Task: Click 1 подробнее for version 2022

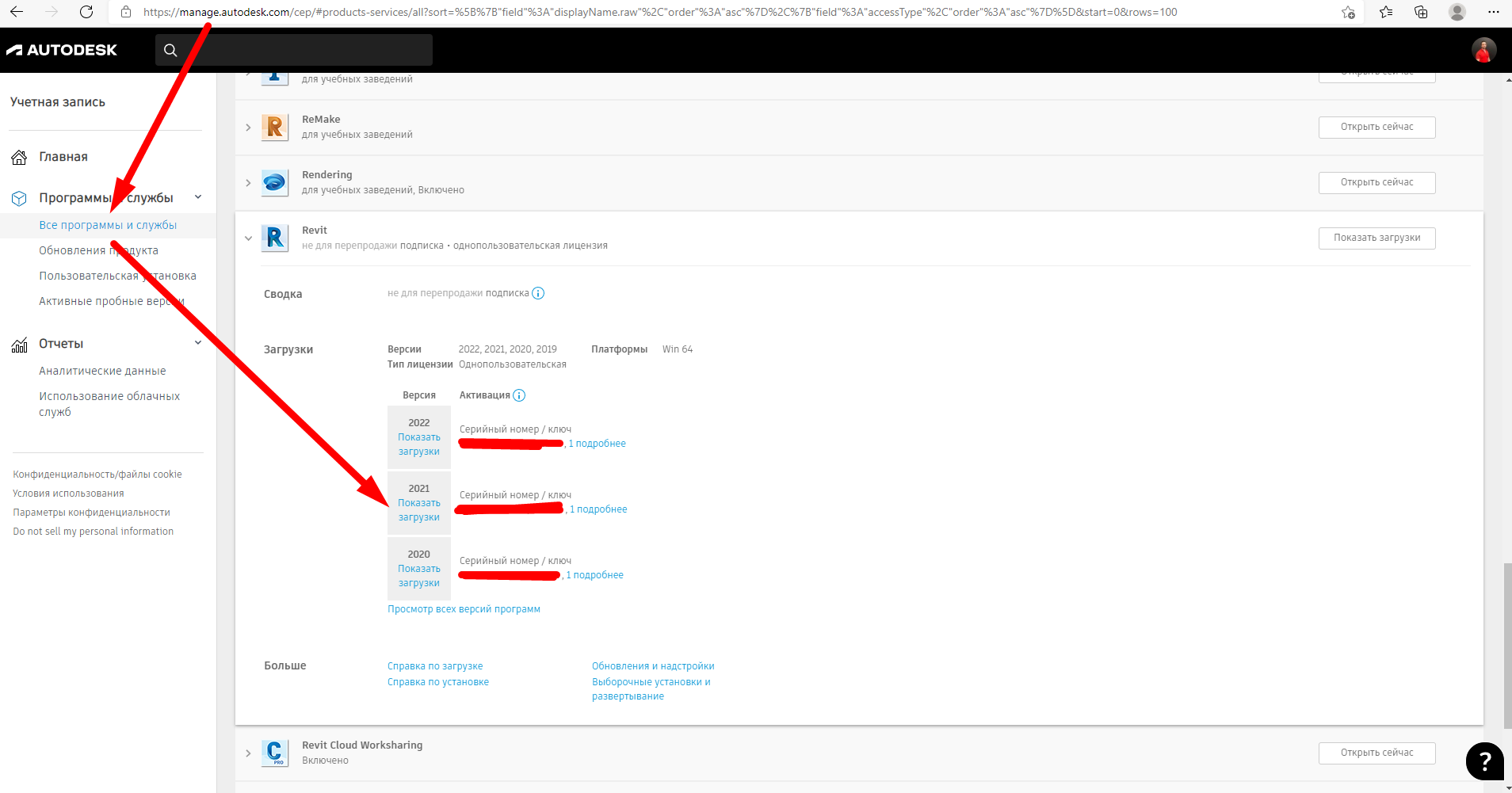Action: pyautogui.click(x=597, y=444)
